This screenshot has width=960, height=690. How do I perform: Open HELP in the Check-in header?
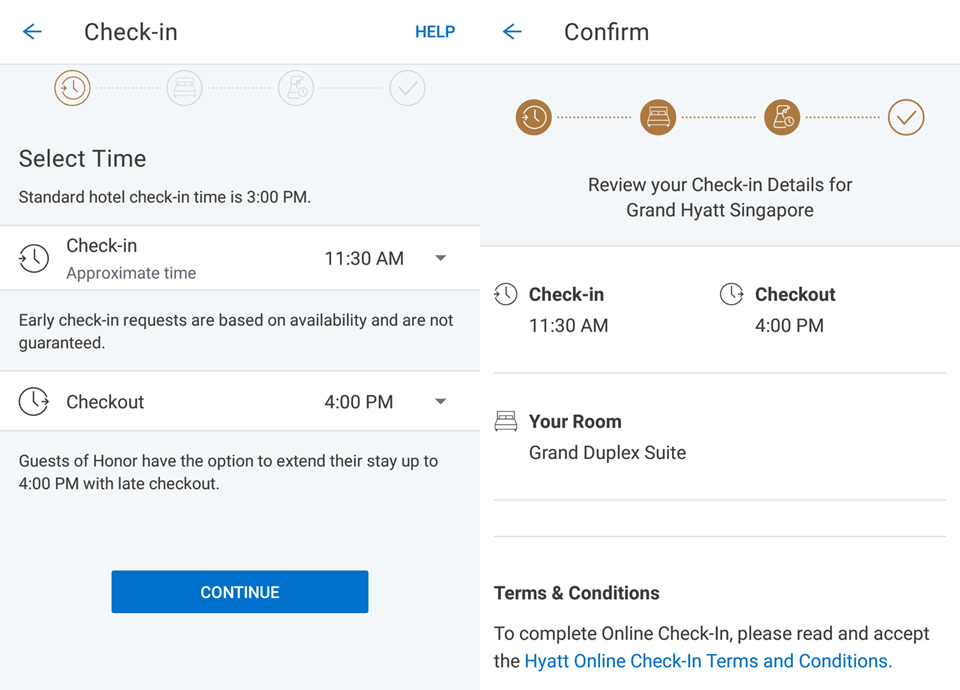coord(435,32)
